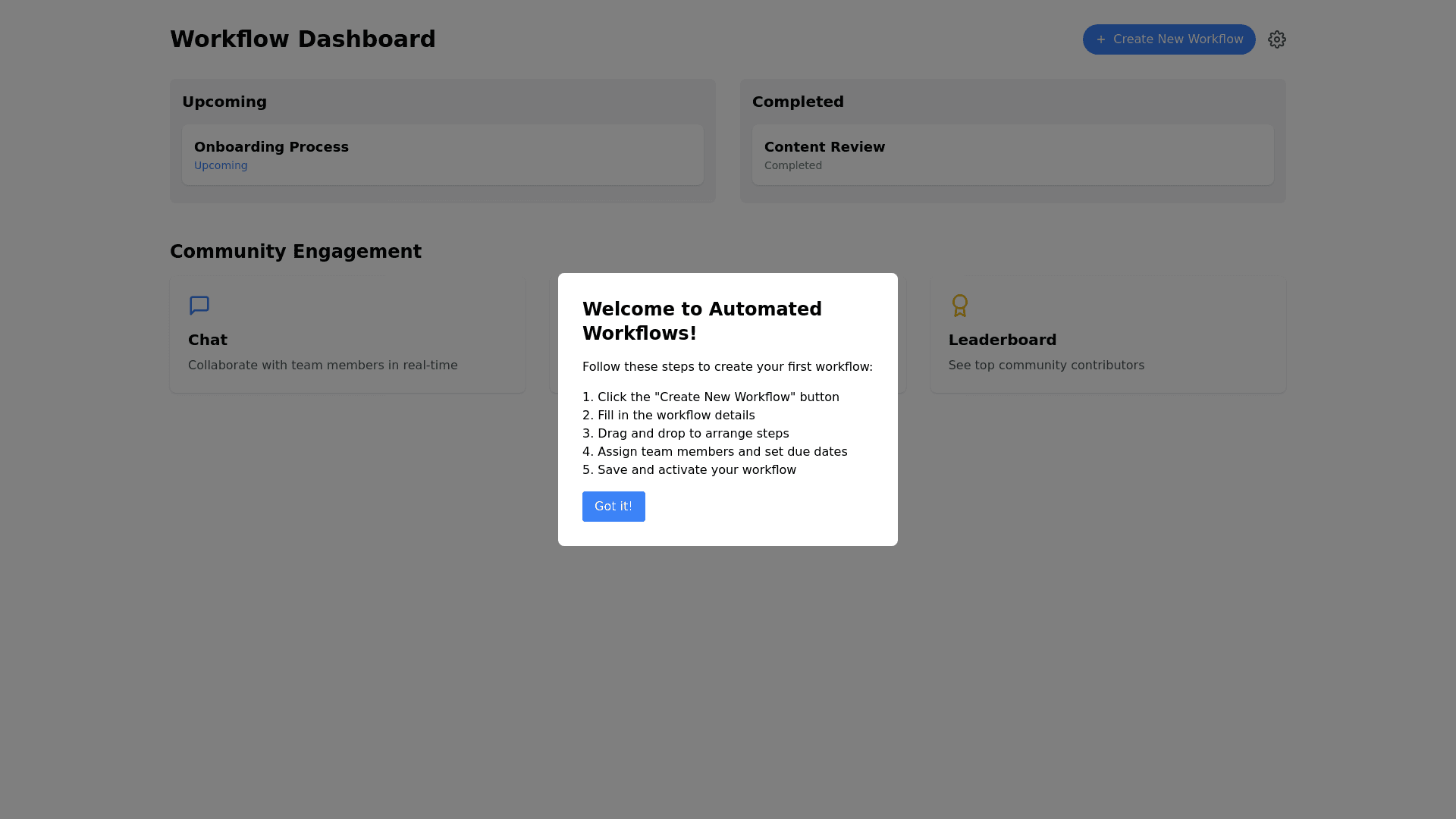
Task: Dismiss the welcome dialog with Got it!
Action: click(x=613, y=507)
